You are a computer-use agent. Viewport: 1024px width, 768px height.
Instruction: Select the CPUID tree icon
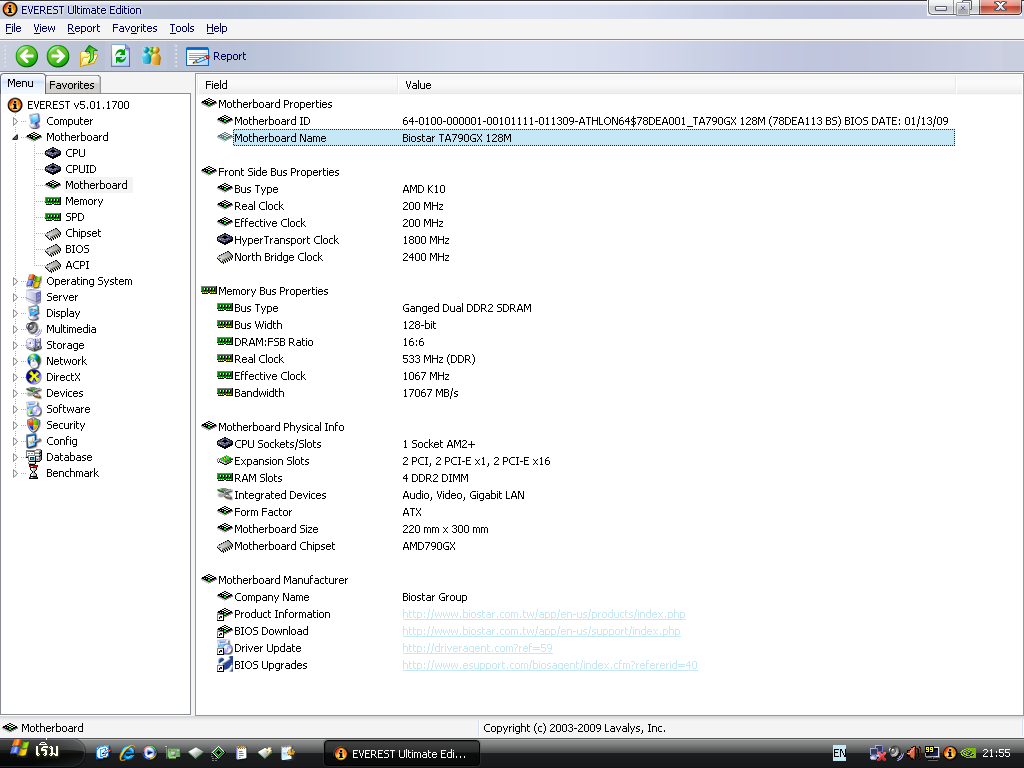53,169
